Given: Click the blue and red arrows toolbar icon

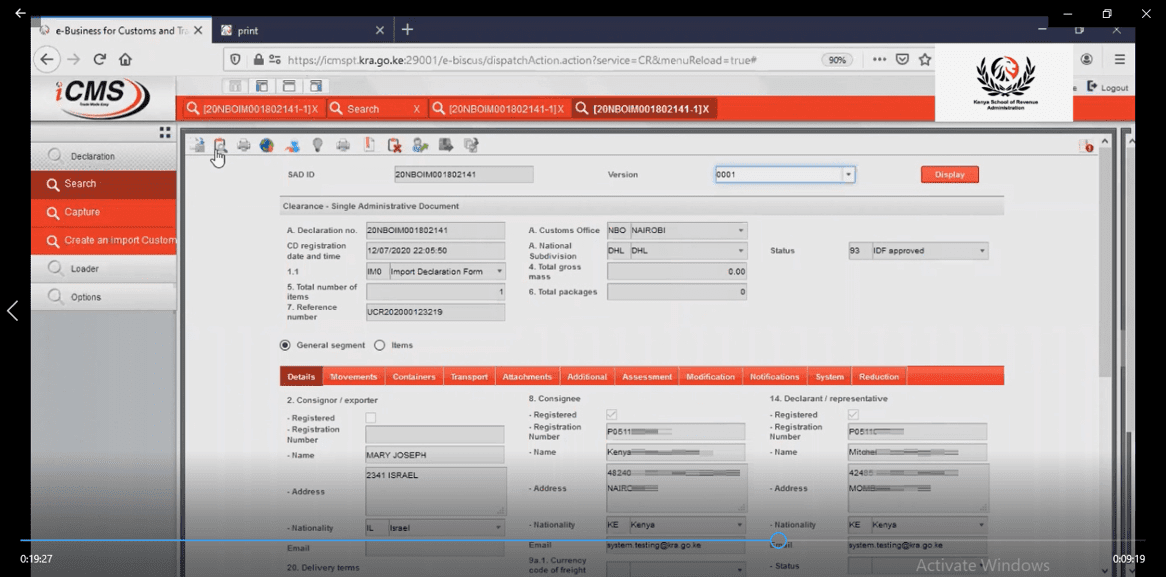Looking at the screenshot, I should pos(292,145).
